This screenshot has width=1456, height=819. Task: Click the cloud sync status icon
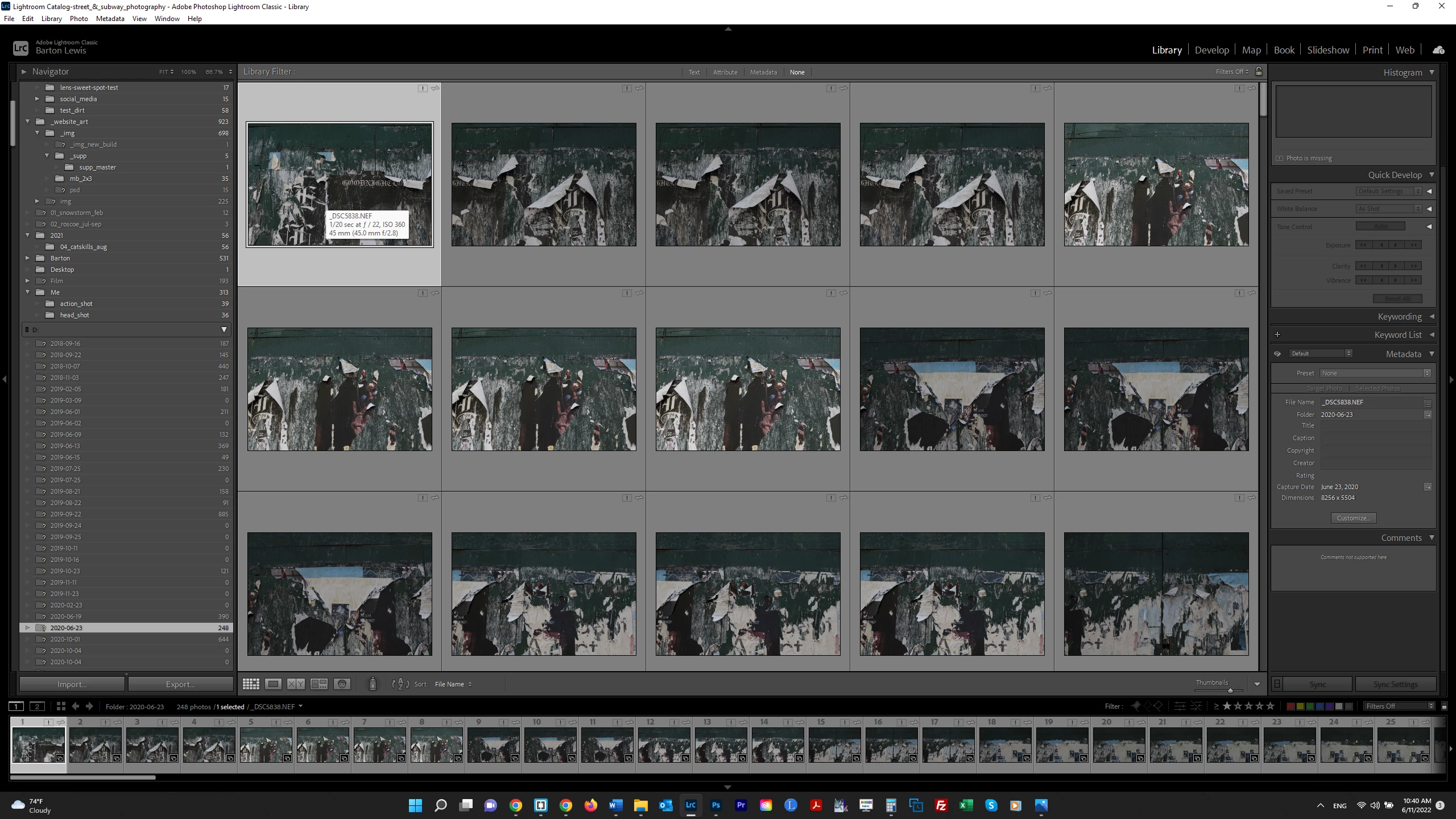1438,50
